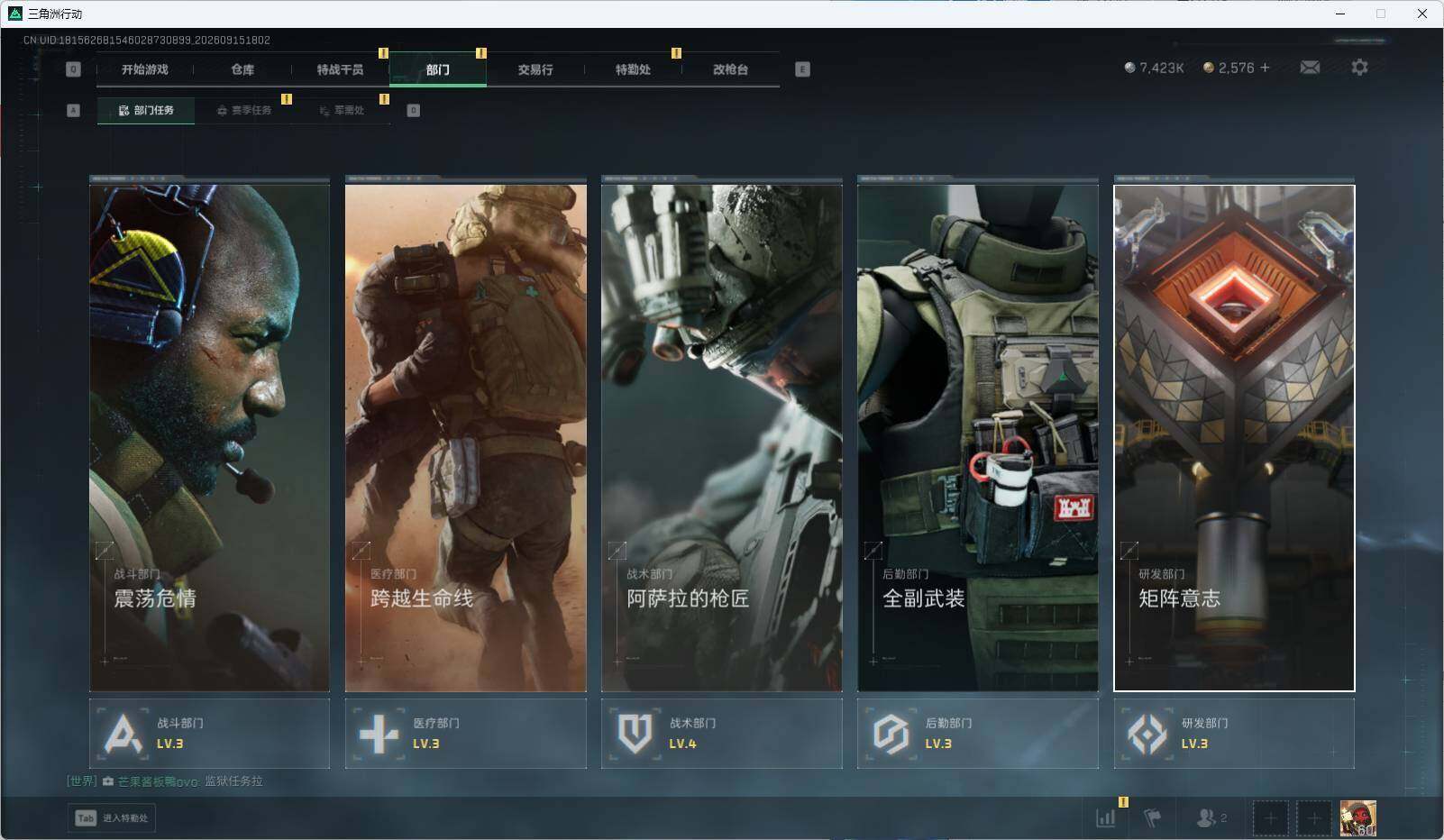Click the CN UID text at top
1444x840 pixels.
(146, 41)
